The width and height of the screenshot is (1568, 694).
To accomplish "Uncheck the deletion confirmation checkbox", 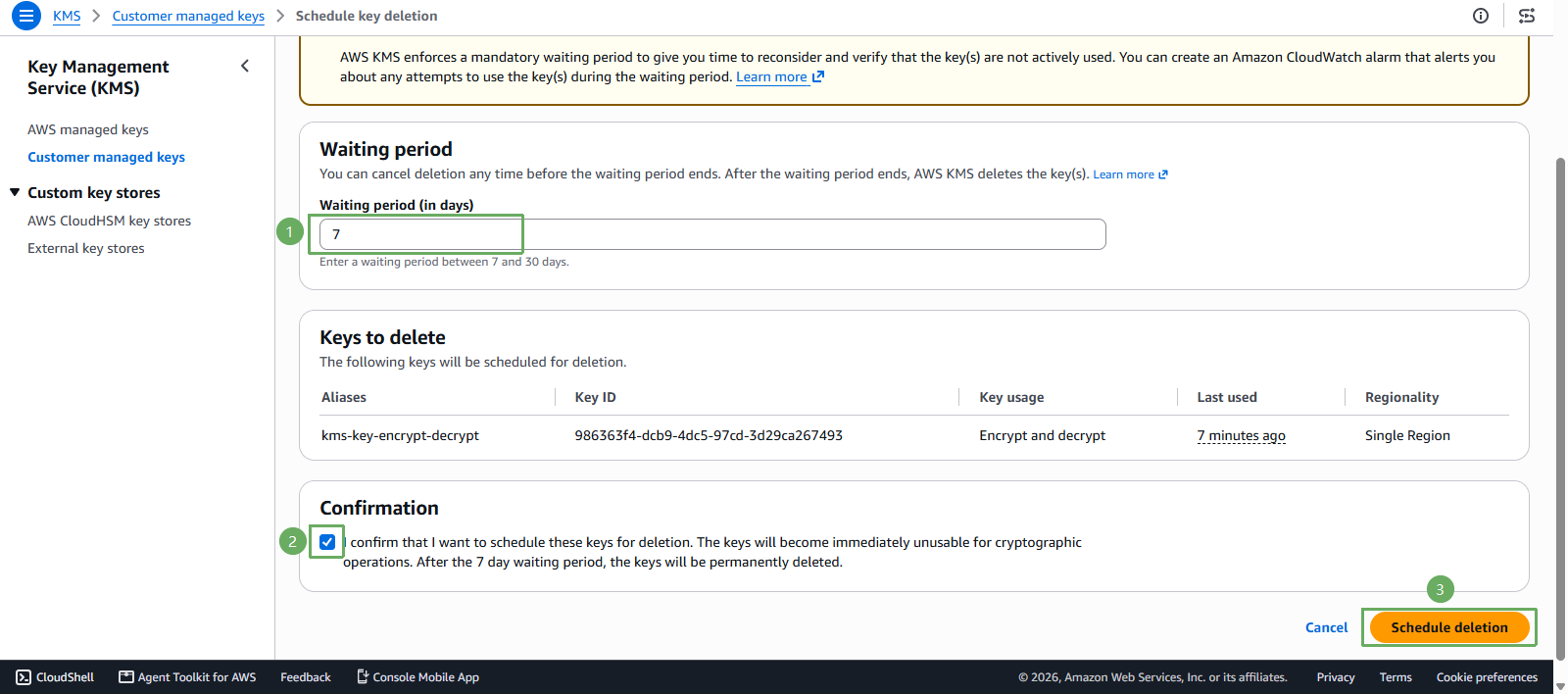I will tap(327, 542).
